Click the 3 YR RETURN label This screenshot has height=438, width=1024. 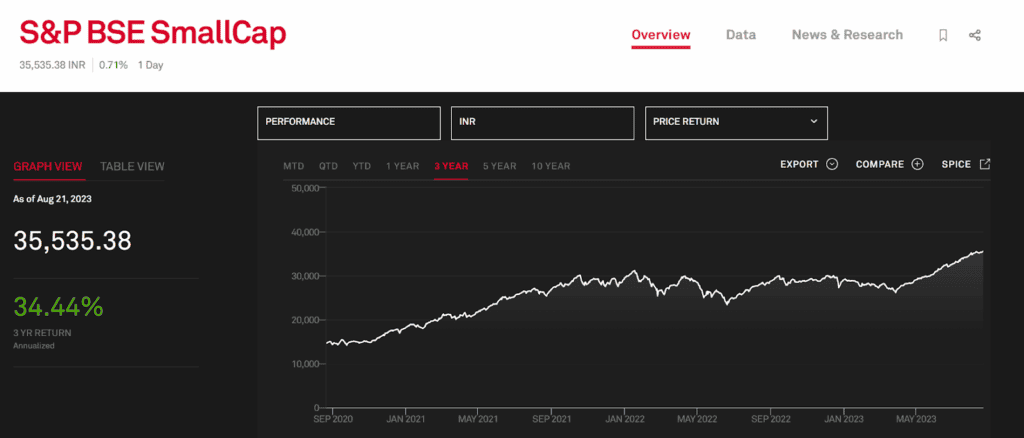point(42,333)
